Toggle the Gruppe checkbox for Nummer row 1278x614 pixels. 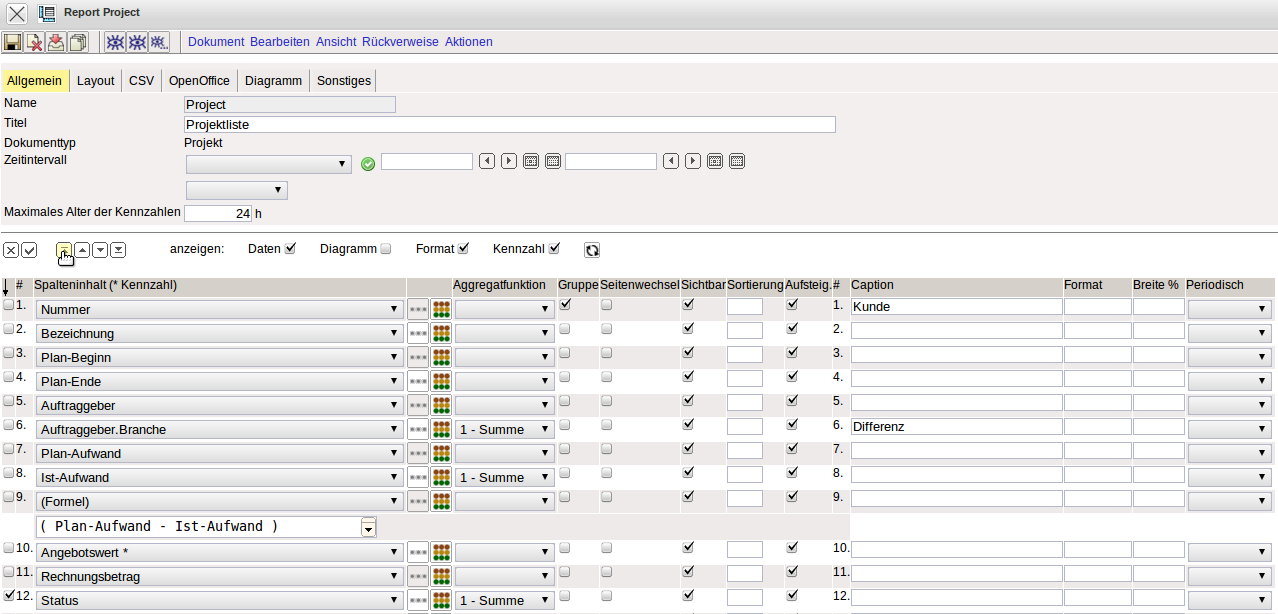click(x=565, y=304)
